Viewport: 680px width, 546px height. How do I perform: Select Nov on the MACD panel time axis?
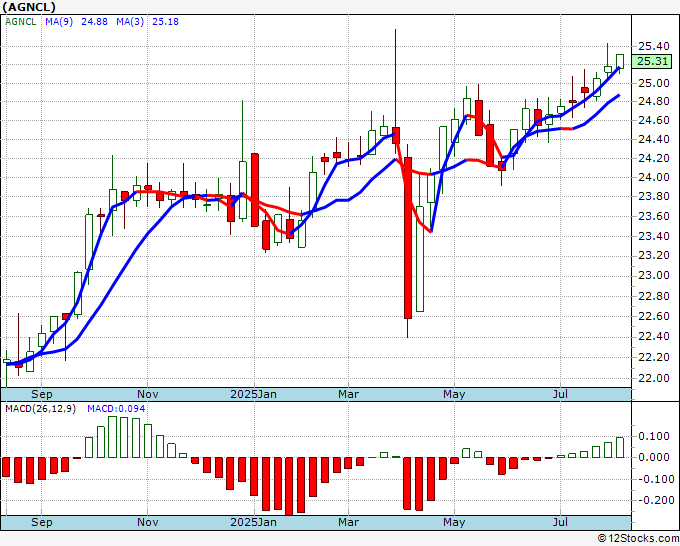147,522
